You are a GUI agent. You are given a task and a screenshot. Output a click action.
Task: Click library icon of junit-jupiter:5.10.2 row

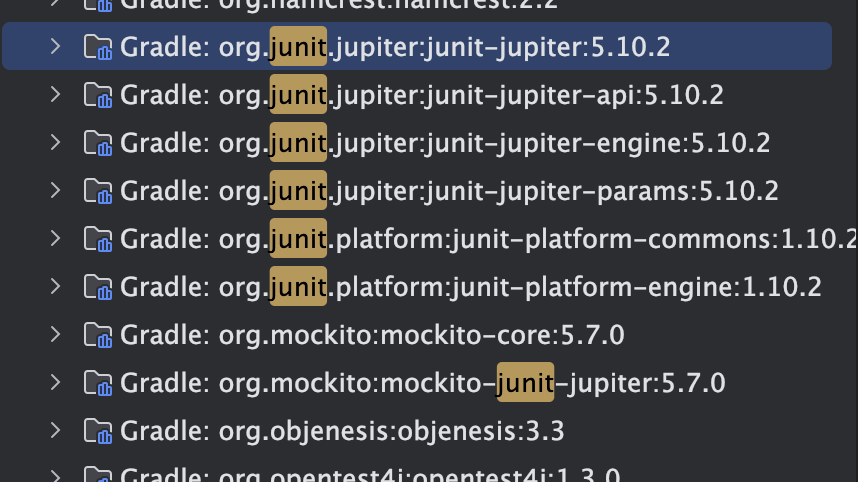point(98,47)
